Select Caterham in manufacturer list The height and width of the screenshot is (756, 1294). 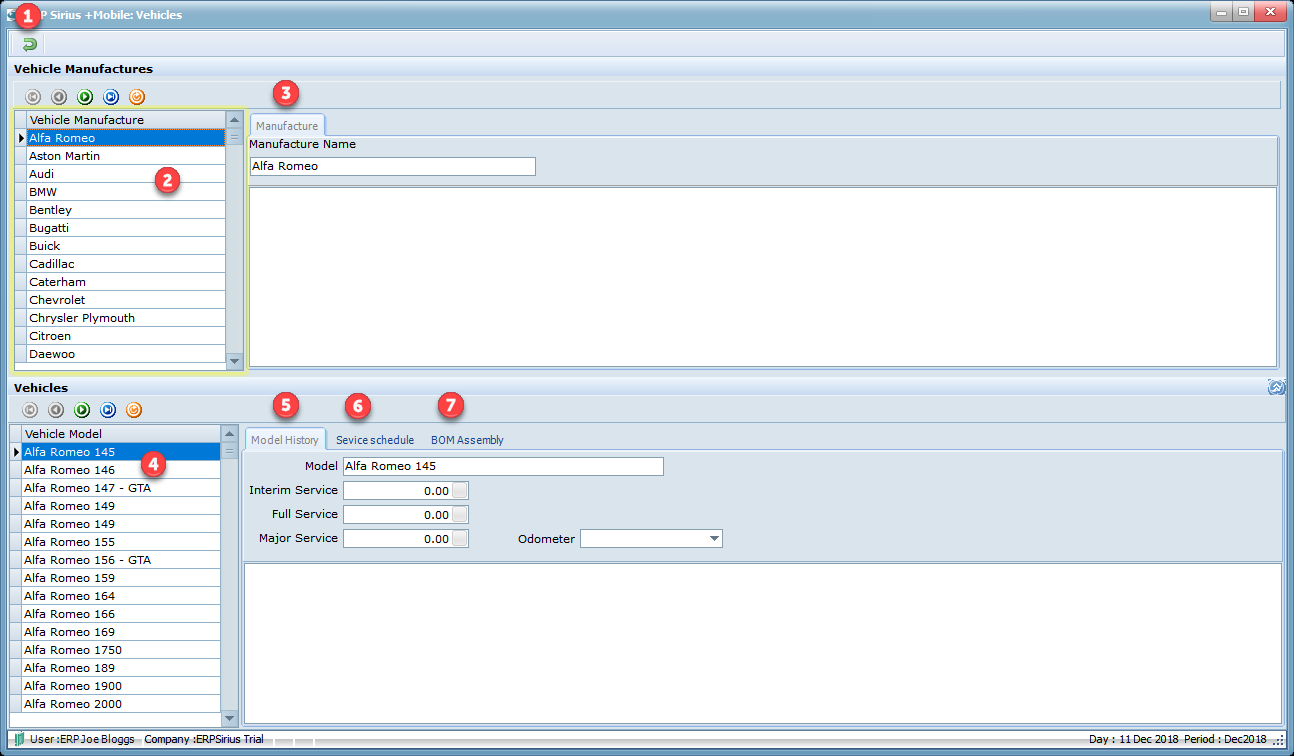[x=126, y=282]
